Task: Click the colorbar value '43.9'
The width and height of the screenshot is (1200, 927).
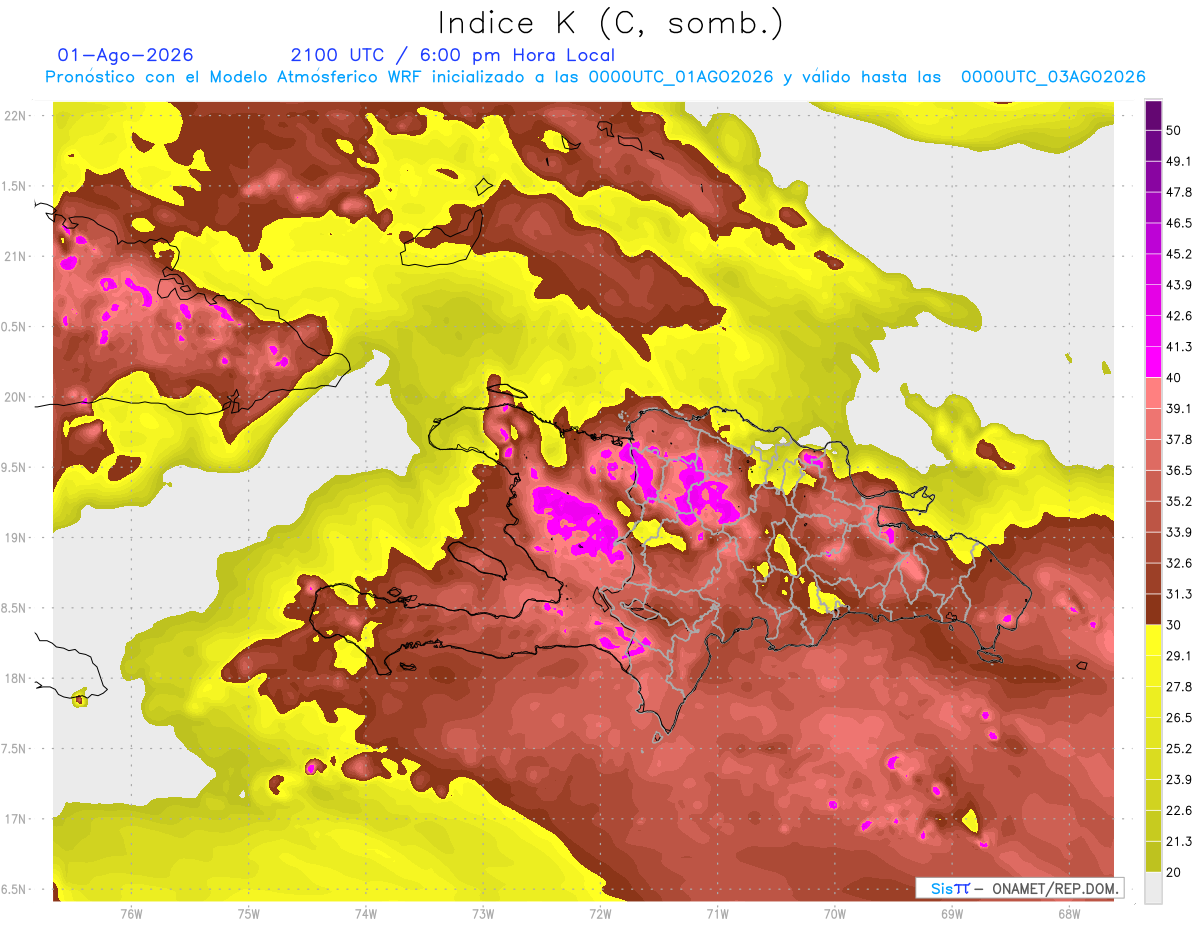Action: [x=1178, y=285]
